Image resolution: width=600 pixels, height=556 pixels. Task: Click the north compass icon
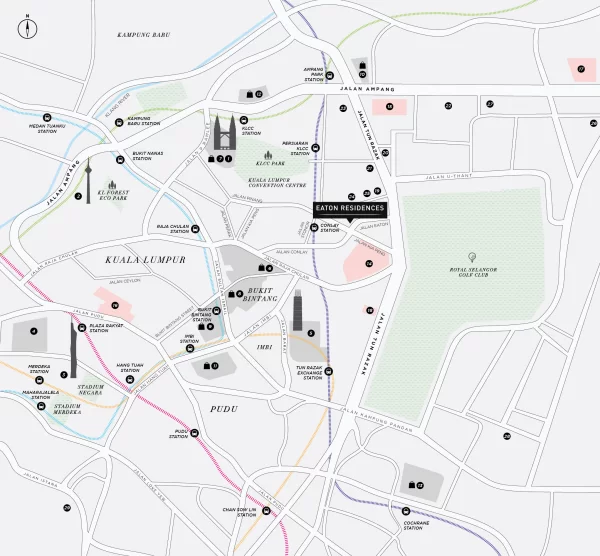28,29
